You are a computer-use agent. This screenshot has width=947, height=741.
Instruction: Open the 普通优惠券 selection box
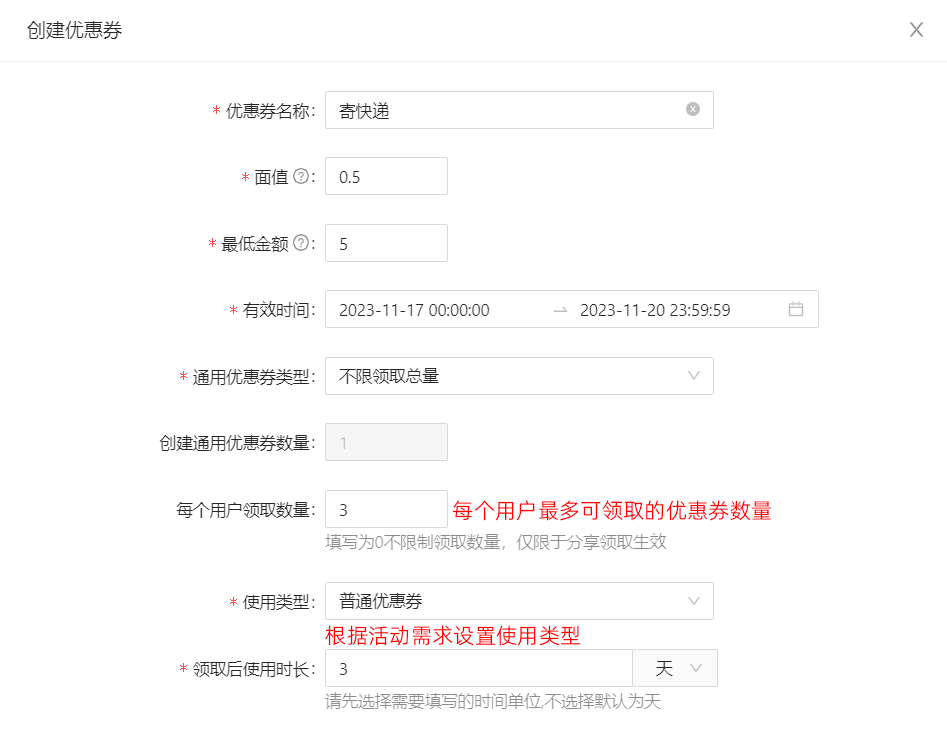(519, 601)
